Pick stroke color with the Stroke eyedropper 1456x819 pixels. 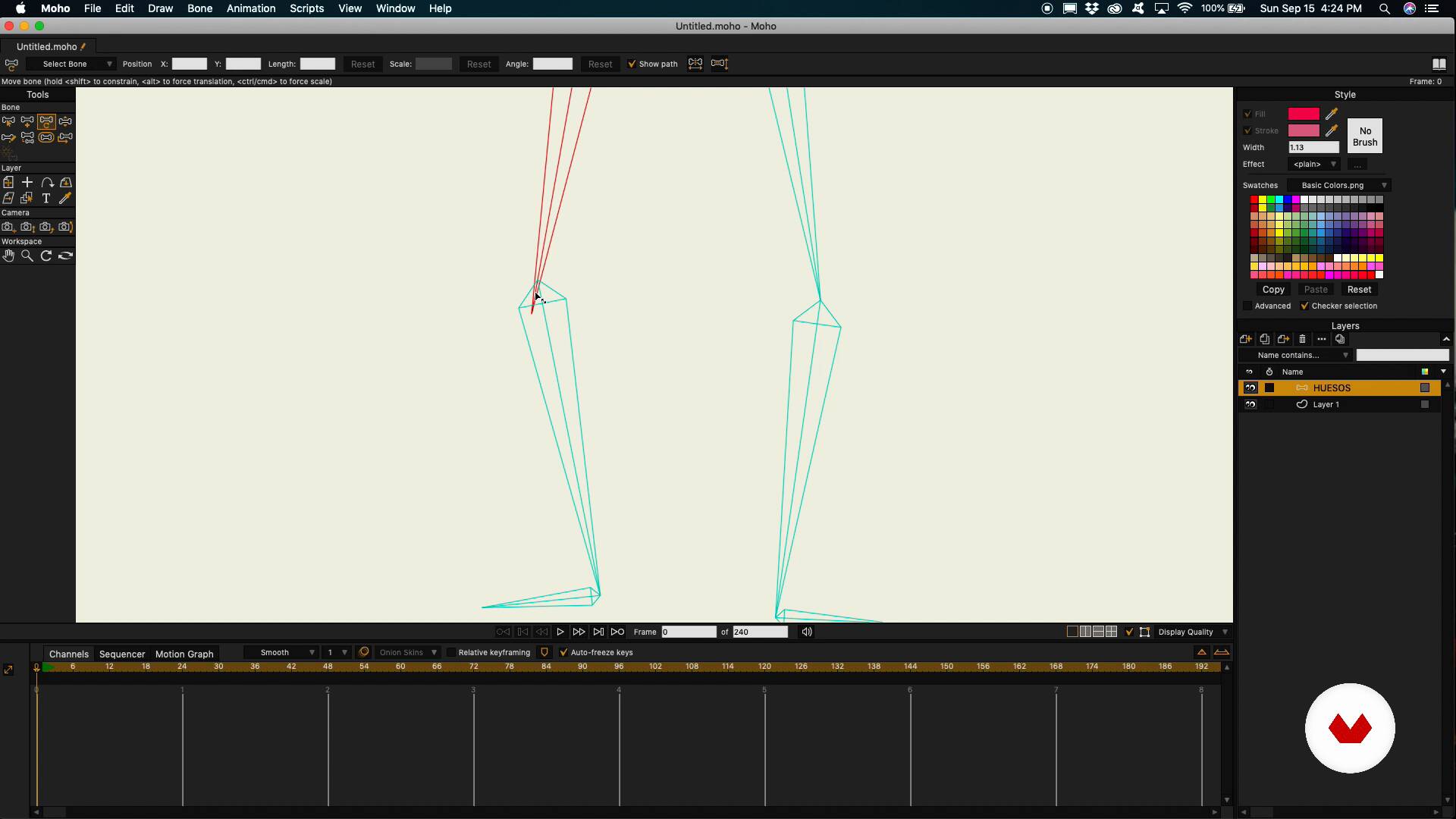[1332, 130]
